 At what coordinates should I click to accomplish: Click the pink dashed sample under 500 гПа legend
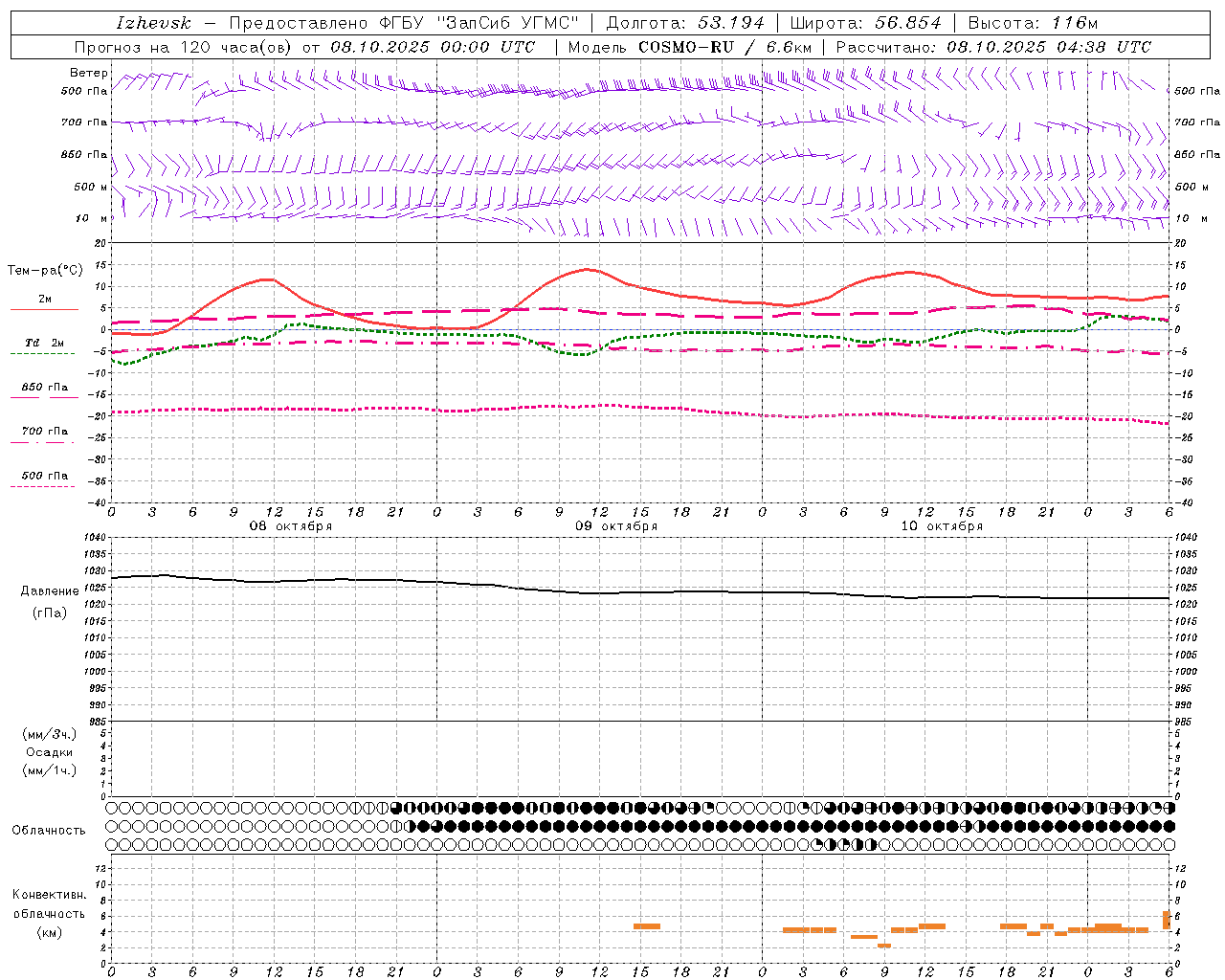(x=43, y=487)
